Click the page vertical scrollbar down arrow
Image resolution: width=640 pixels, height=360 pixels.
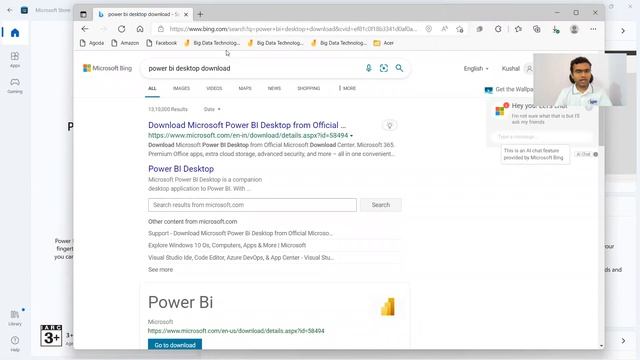tap(601, 346)
